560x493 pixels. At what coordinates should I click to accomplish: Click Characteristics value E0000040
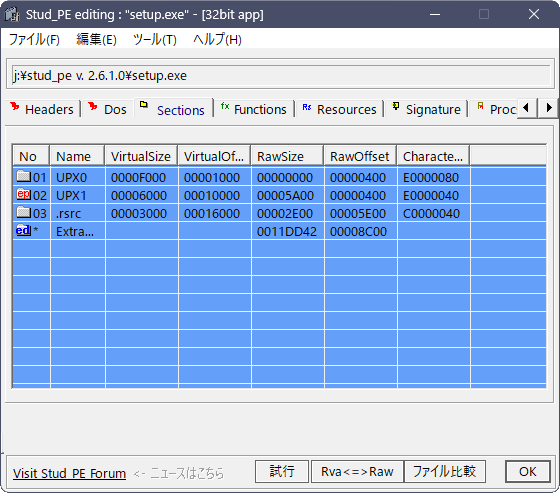coord(431,195)
